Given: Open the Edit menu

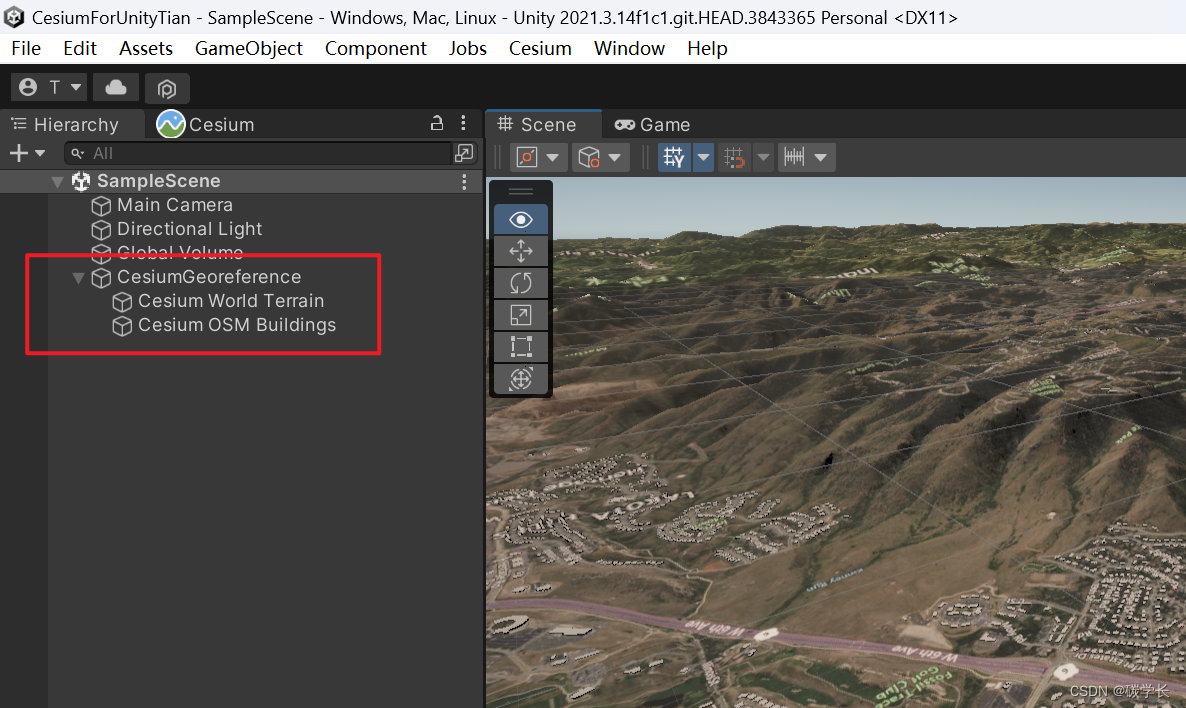Looking at the screenshot, I should [79, 48].
